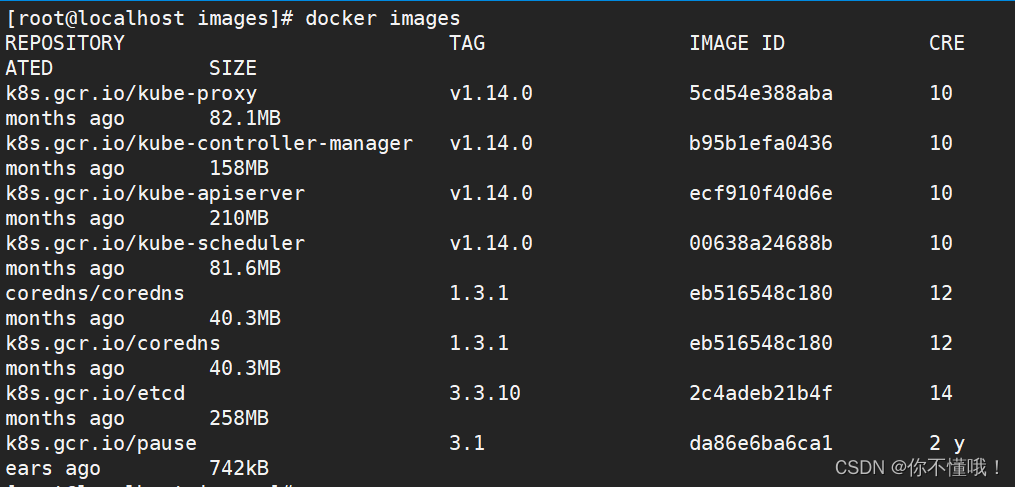Screen dimensions: 1015x487
Task: Click the k8s.gcr.io/pause repository entry
Action: [x=101, y=443]
